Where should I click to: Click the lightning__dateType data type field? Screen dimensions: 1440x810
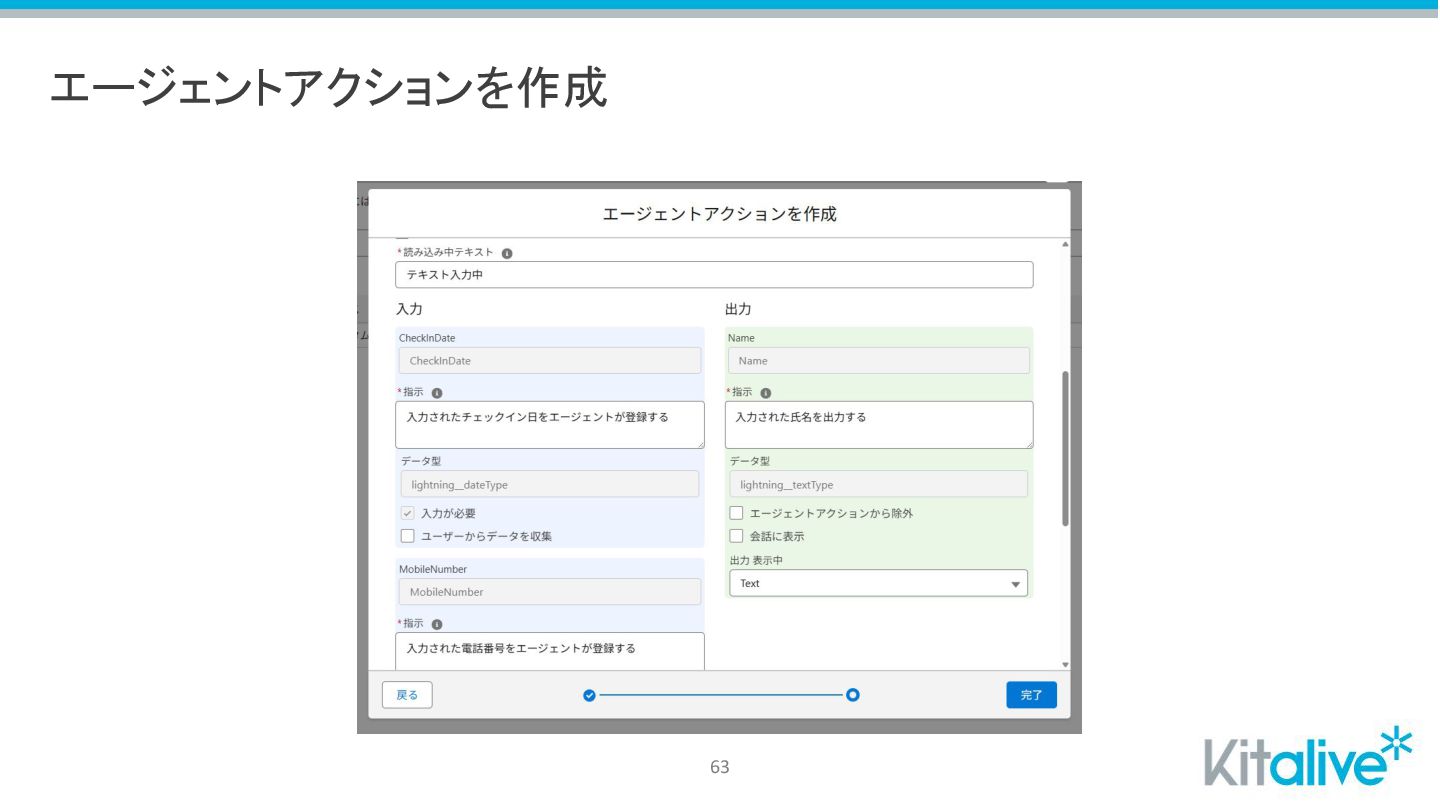550,484
